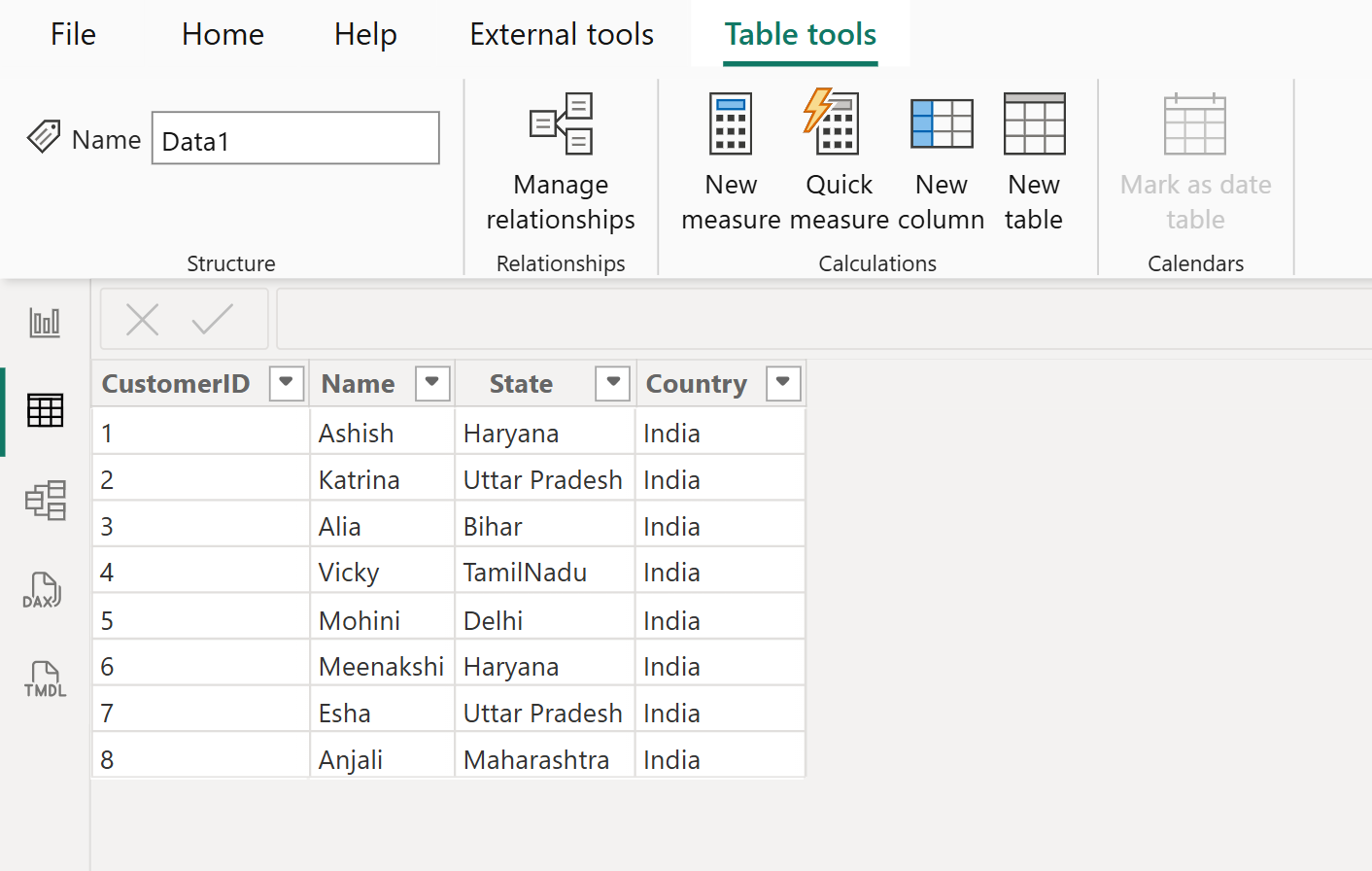Open the State column filter menu

click(x=611, y=383)
